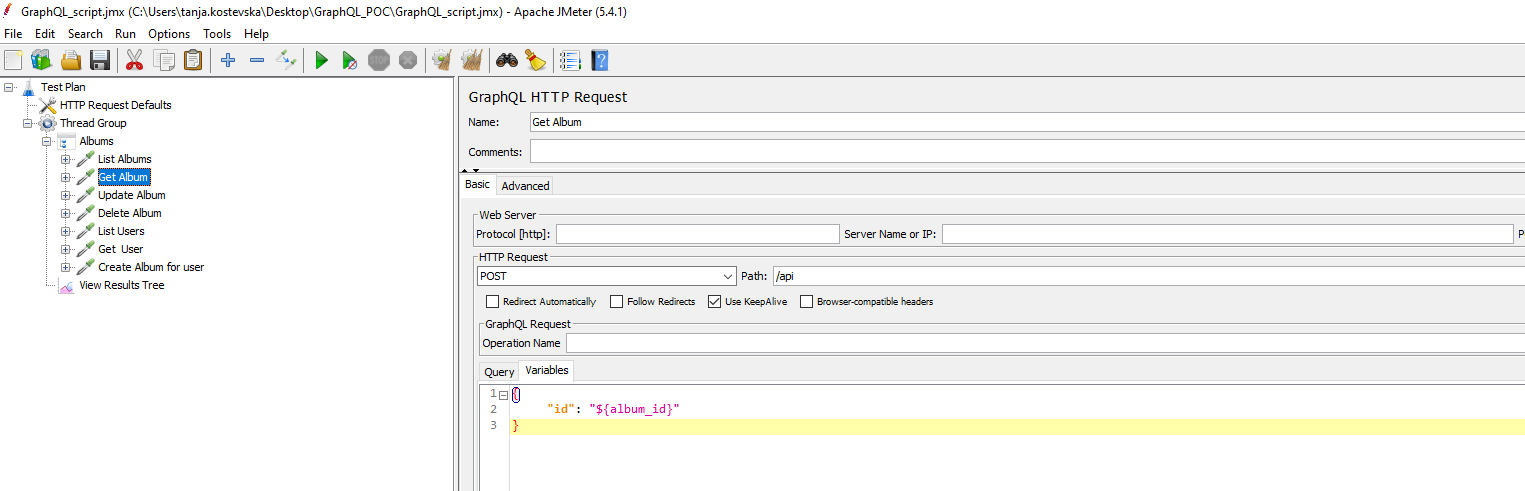Click the Comments input field
The height and width of the screenshot is (491, 1525).
[1027, 152]
